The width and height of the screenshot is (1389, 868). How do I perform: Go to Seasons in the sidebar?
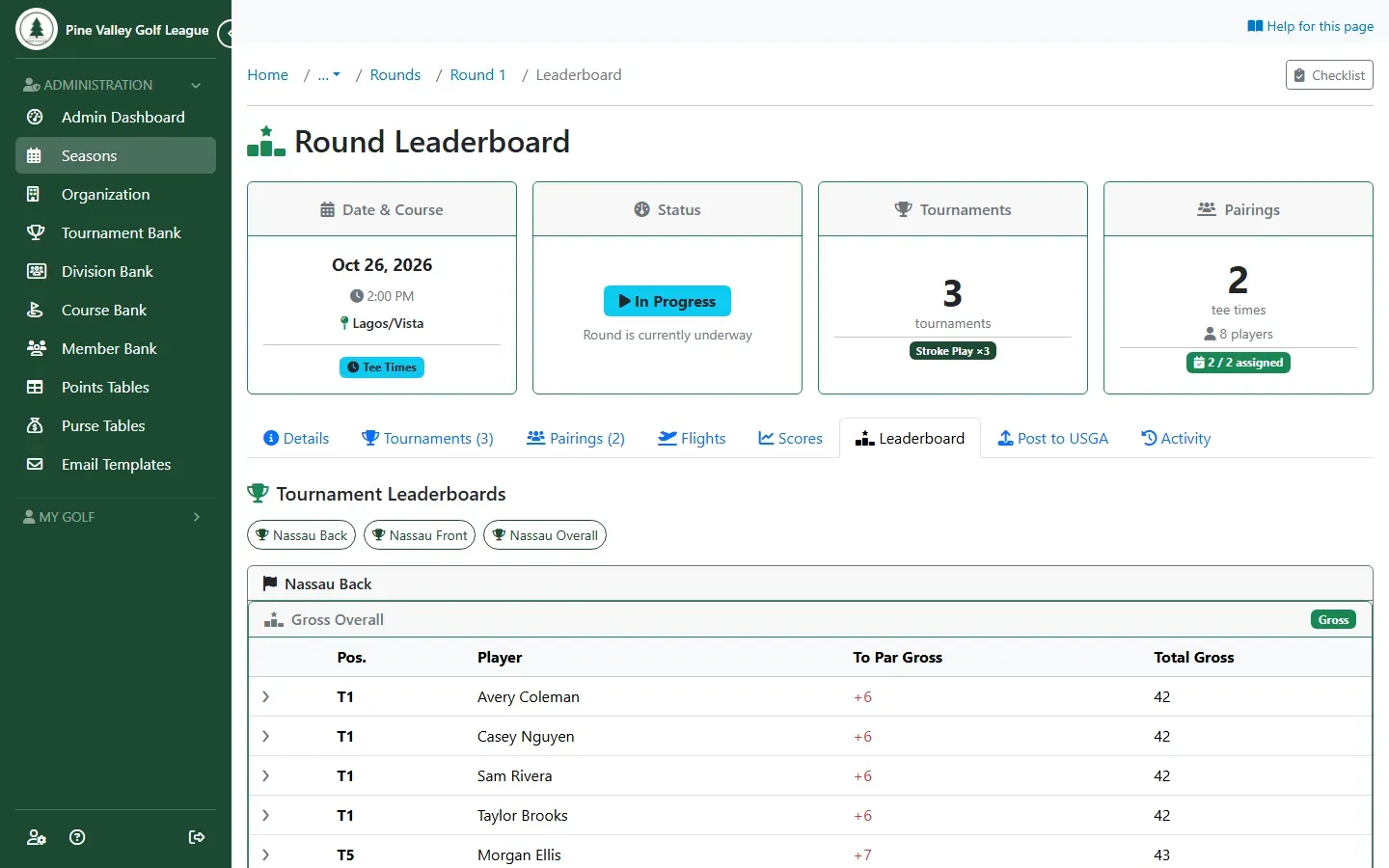click(x=116, y=155)
